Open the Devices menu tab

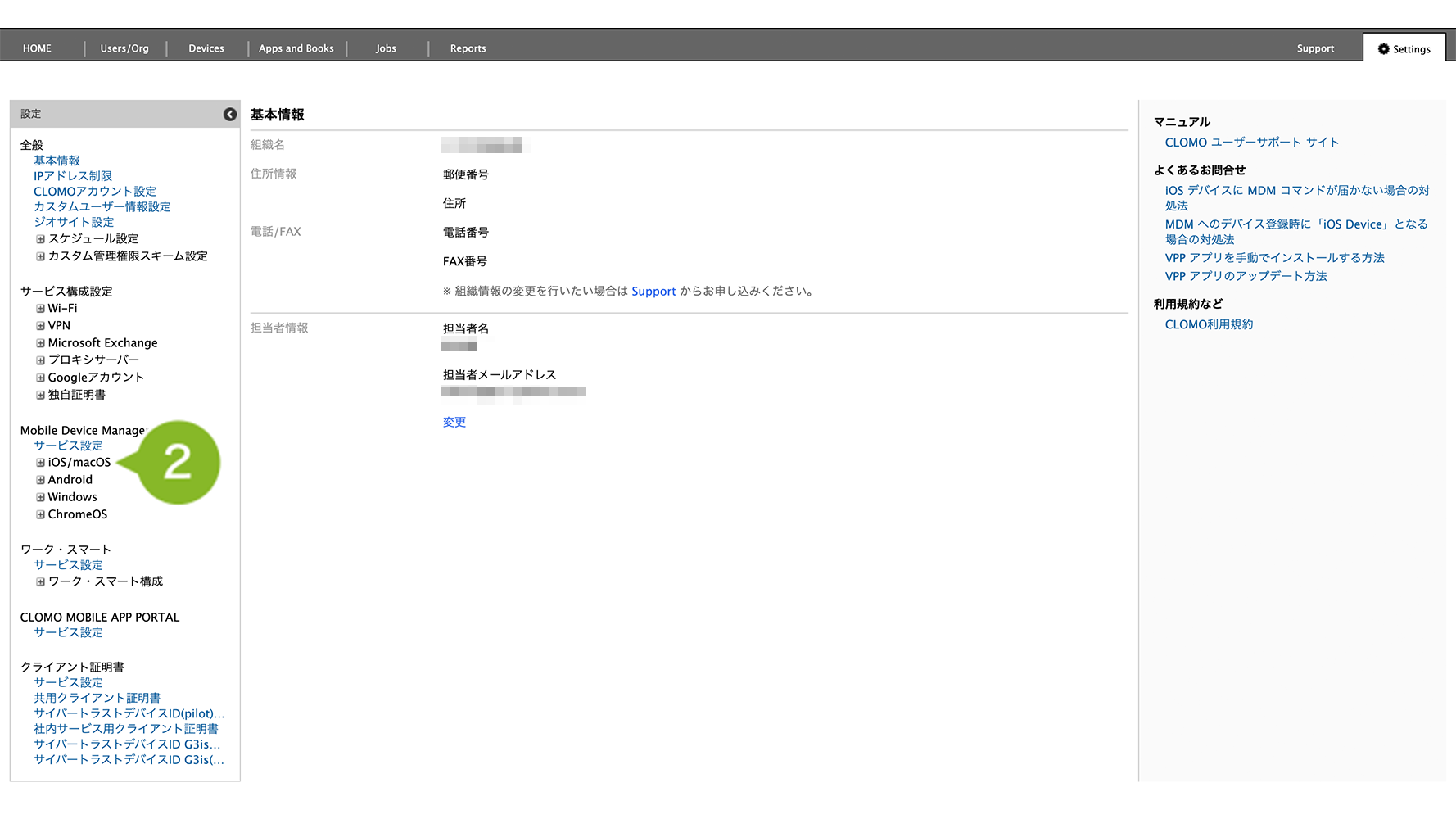point(206,48)
